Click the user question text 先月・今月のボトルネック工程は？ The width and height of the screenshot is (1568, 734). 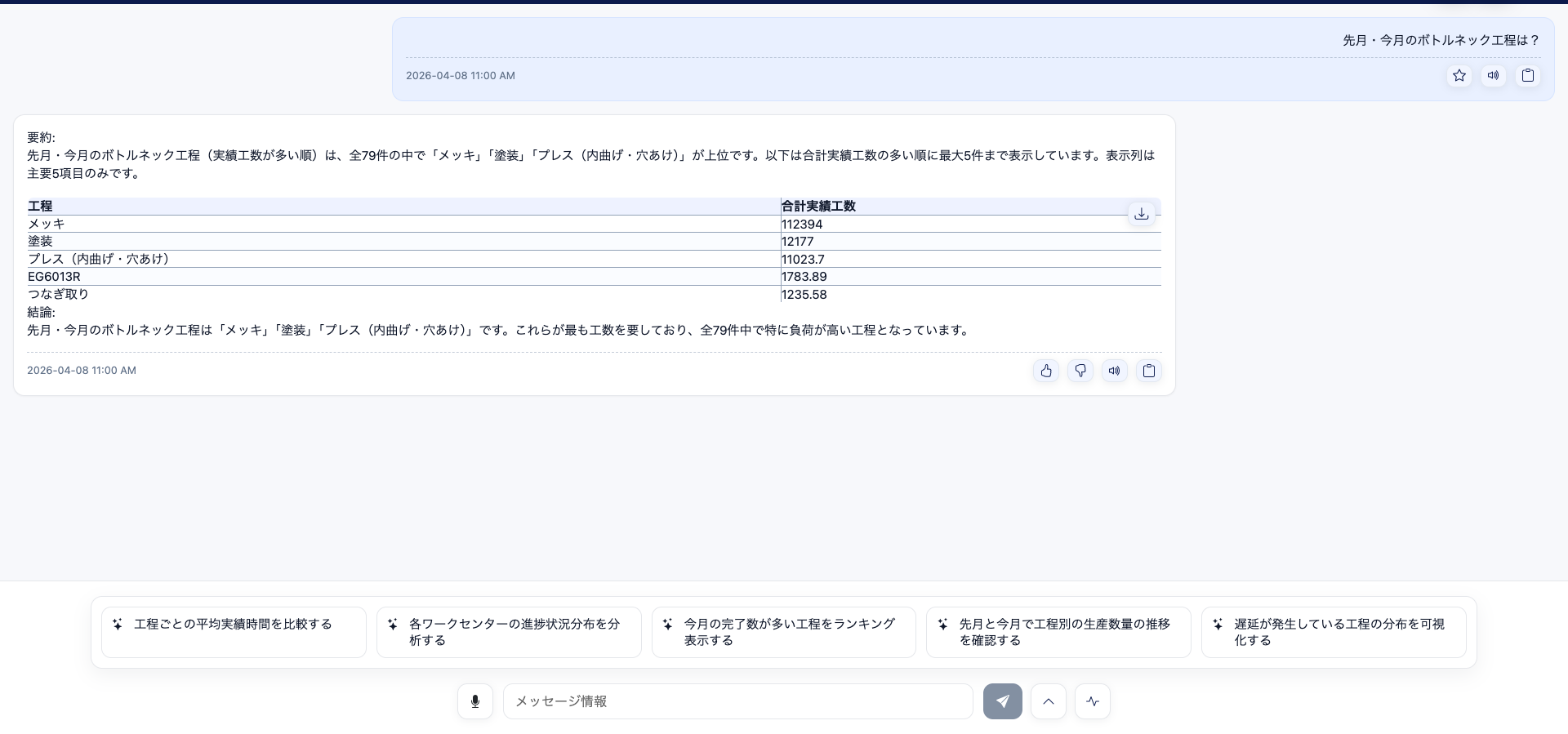pos(1441,40)
